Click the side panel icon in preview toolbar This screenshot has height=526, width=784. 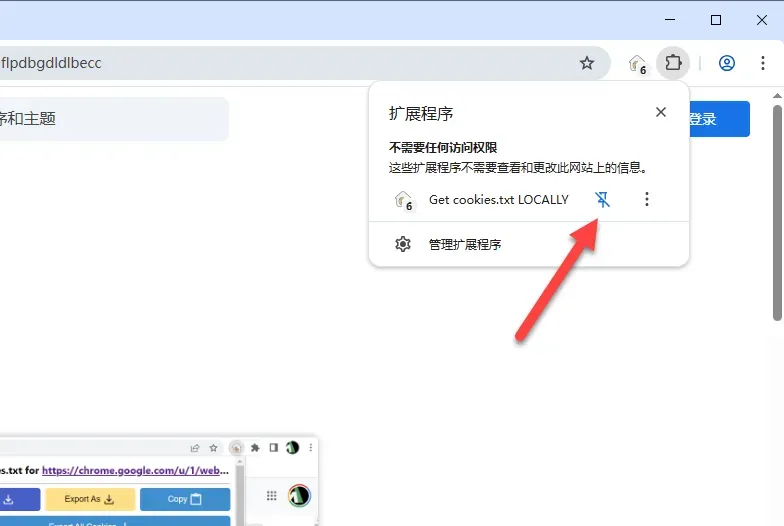(x=274, y=448)
